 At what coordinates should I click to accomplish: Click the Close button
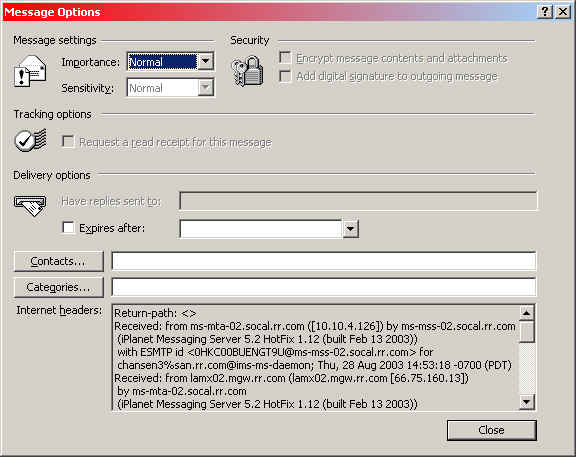pos(492,430)
